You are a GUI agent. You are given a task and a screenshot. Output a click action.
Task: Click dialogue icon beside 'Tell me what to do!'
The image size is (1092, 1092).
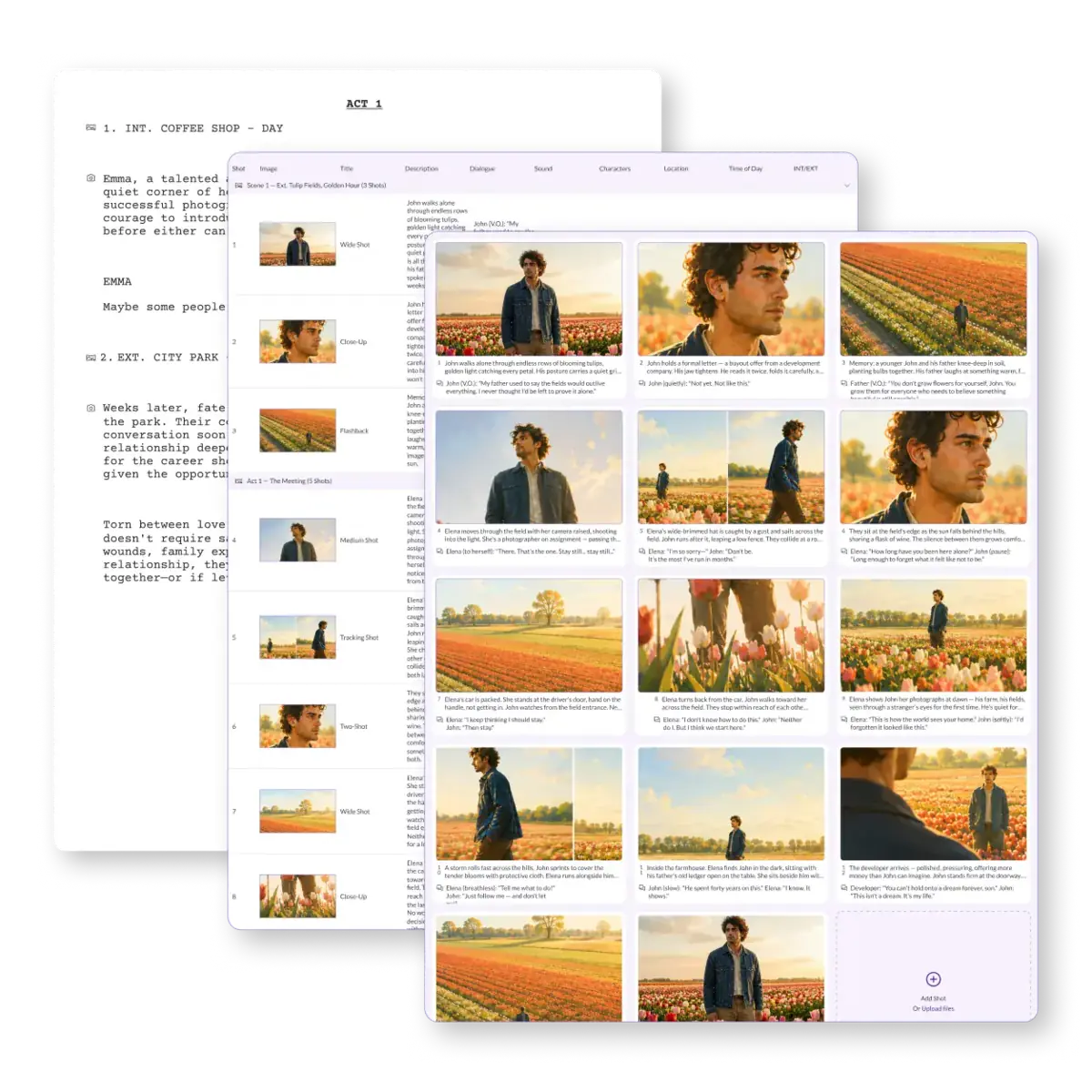coord(440,888)
